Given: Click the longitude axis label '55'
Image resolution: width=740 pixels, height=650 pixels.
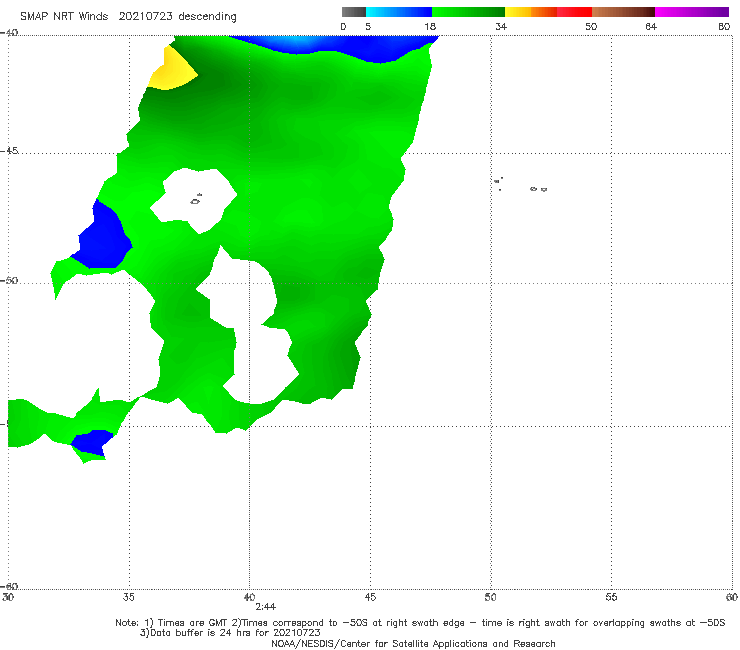Looking at the screenshot, I should point(611,597).
